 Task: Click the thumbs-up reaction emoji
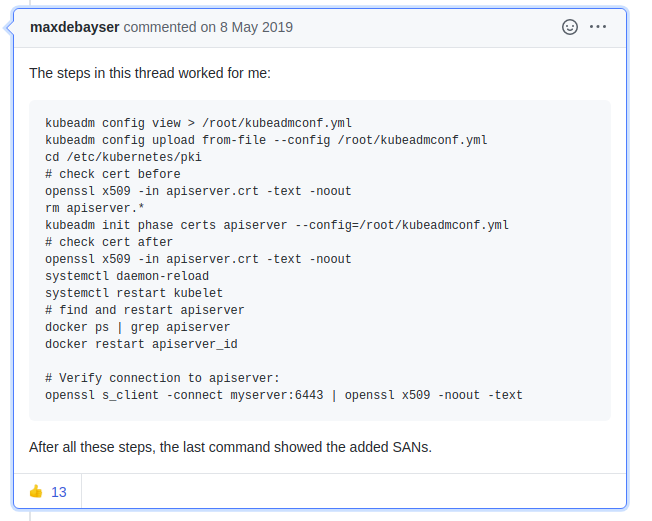click(x=36, y=491)
